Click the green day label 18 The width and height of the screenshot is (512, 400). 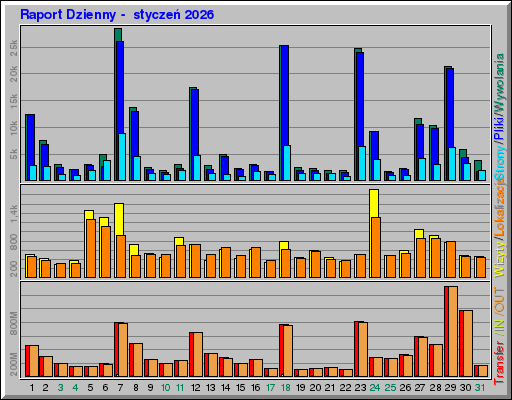[286, 388]
